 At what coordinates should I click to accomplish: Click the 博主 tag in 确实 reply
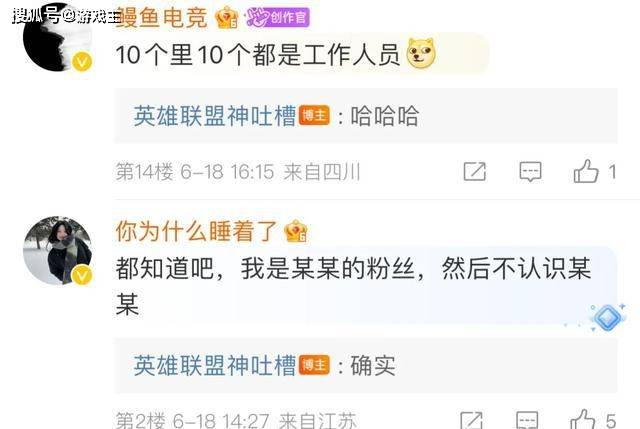pos(314,365)
